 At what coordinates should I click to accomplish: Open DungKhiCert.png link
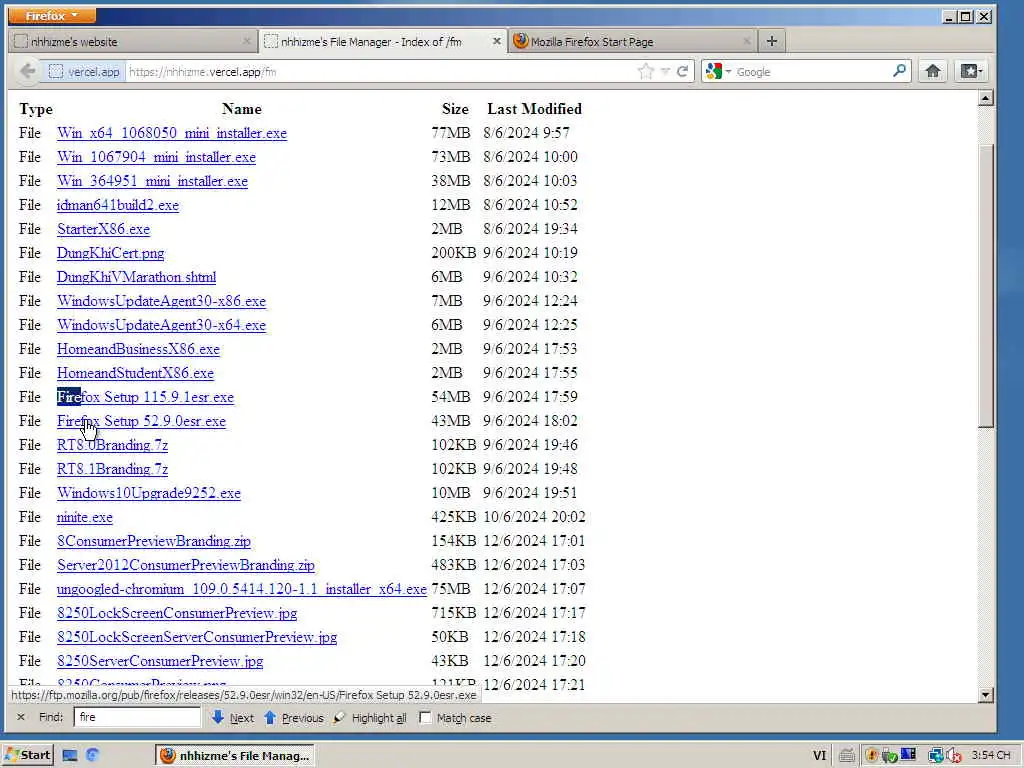110,253
